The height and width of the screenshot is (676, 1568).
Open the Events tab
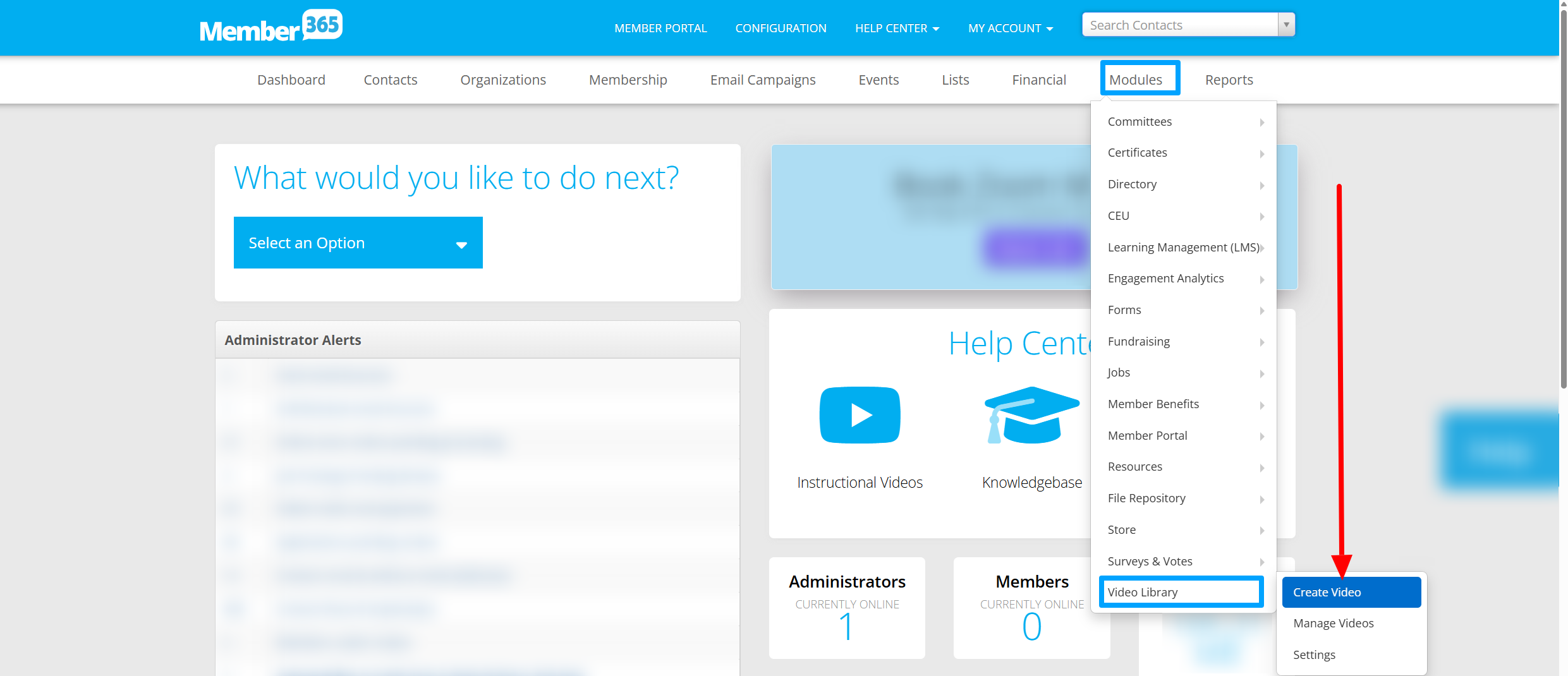(878, 80)
